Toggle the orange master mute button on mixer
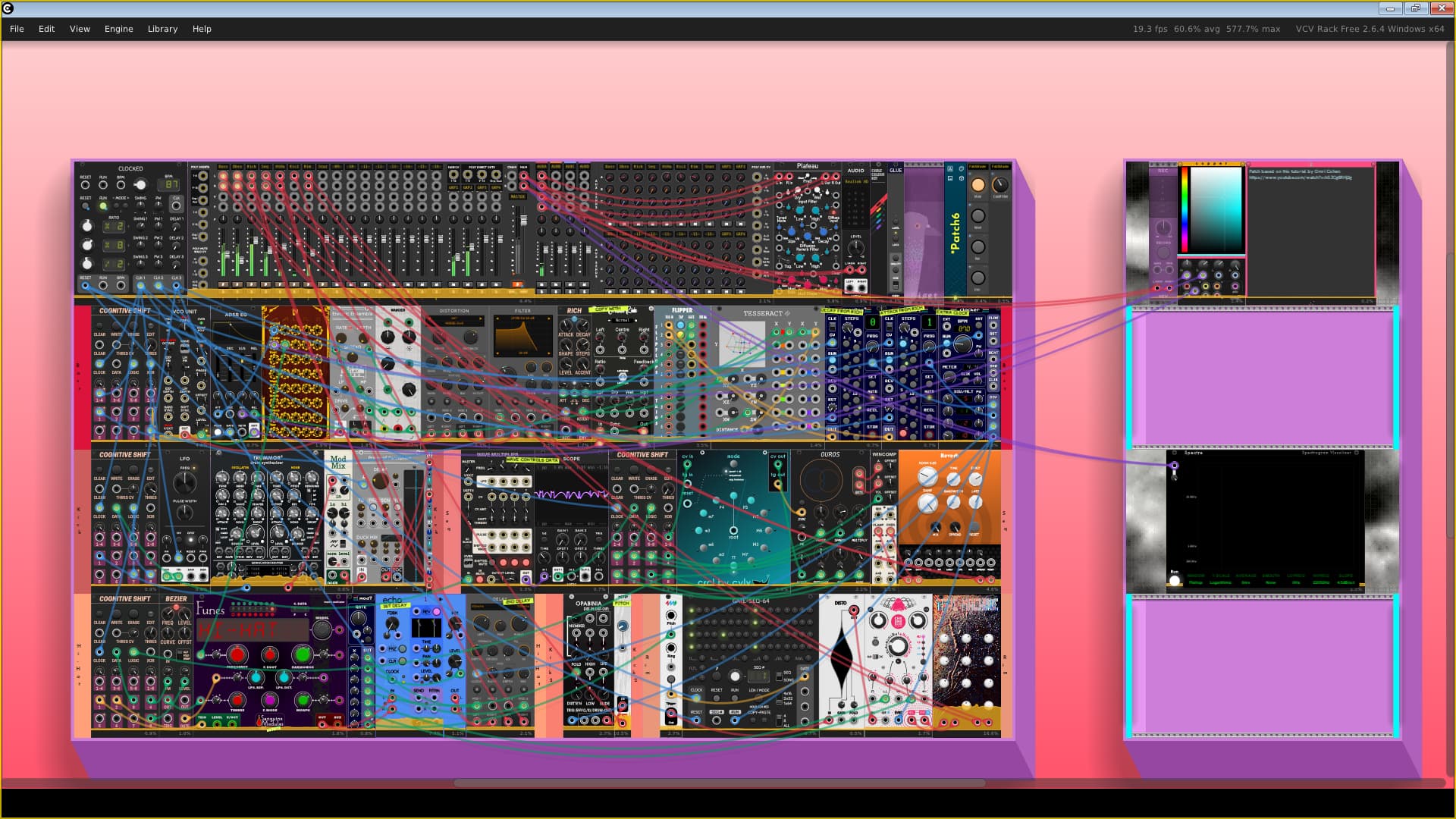The image size is (1456, 819). tap(518, 285)
